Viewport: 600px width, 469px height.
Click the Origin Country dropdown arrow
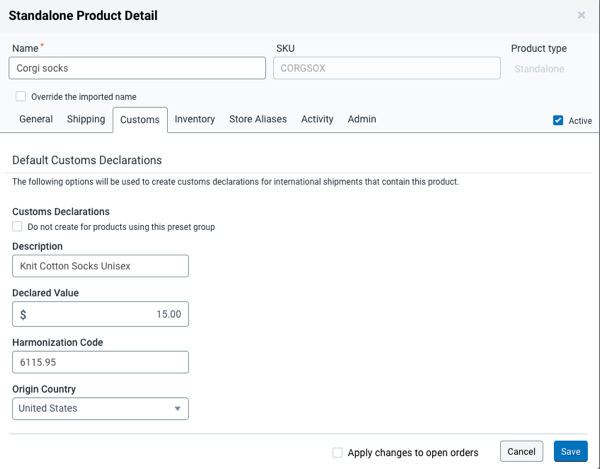pyautogui.click(x=178, y=408)
